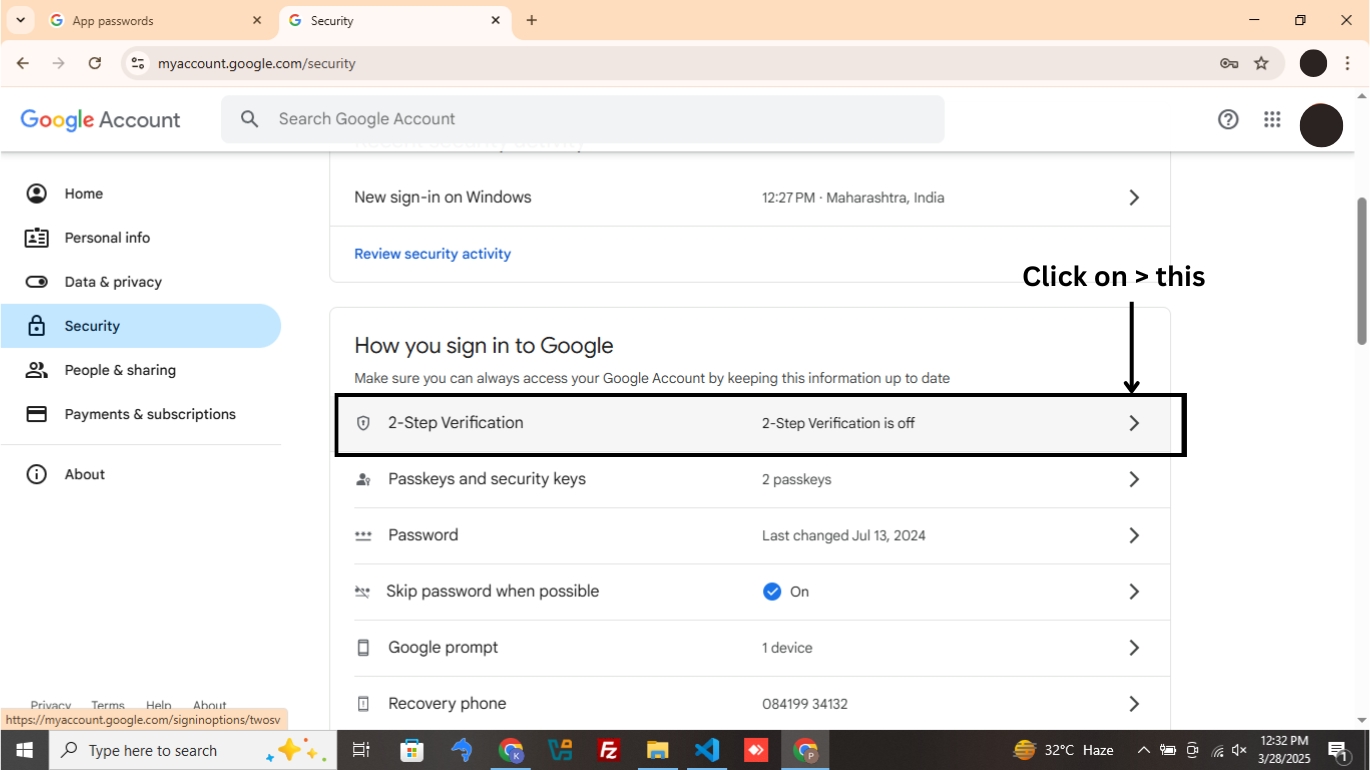Open a new browser tab
1370x770 pixels.
[x=531, y=20]
